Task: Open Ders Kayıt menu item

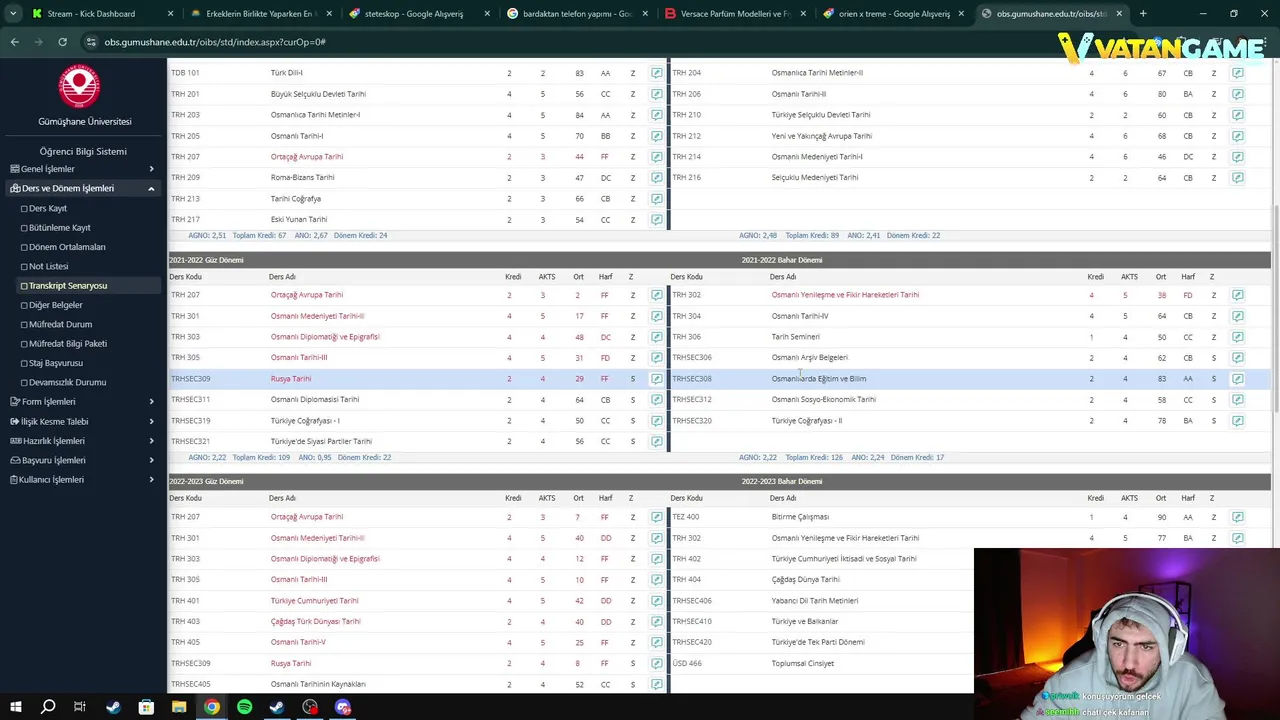Action: (48, 208)
